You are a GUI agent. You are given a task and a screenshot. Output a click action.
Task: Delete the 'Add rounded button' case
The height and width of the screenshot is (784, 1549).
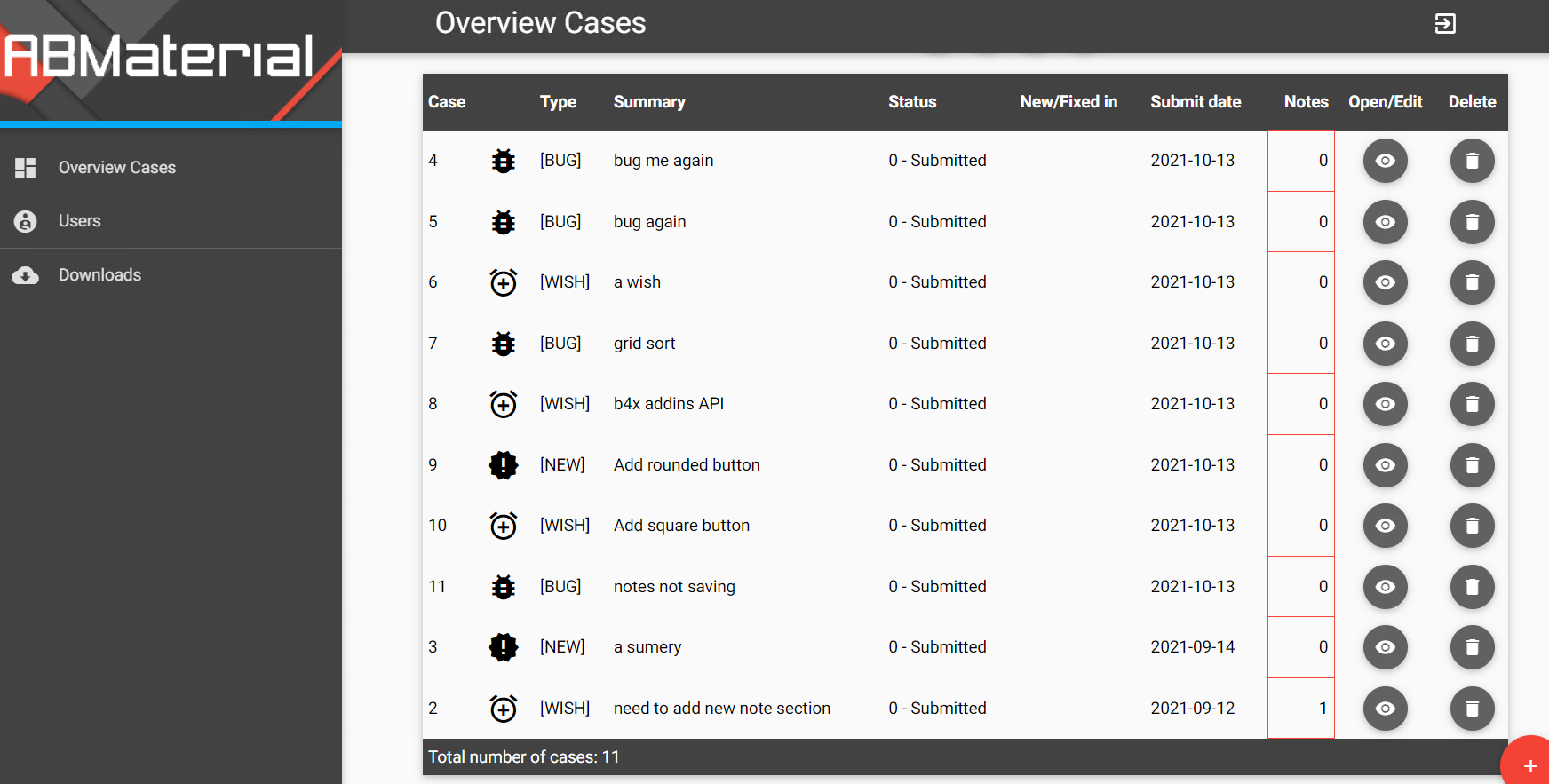1472,465
